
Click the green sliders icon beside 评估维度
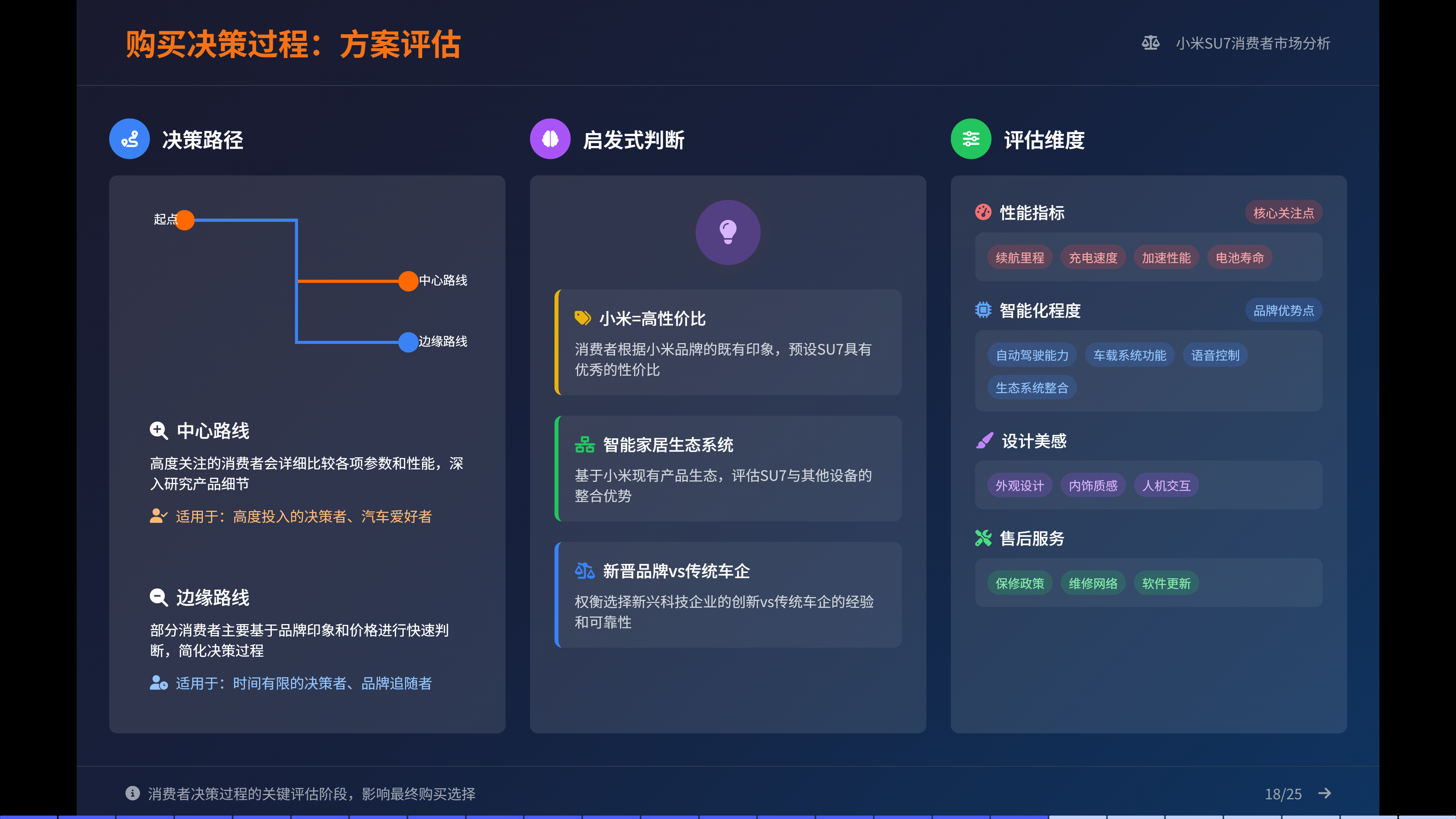pyautogui.click(x=971, y=139)
